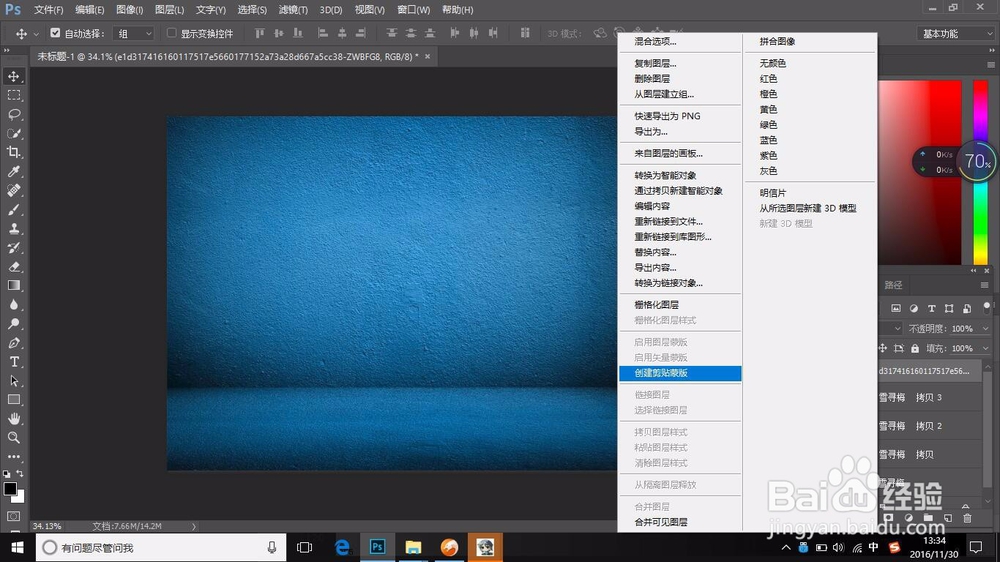1000x562 pixels.
Task: Filter layers by pixel image icon
Action: click(895, 309)
